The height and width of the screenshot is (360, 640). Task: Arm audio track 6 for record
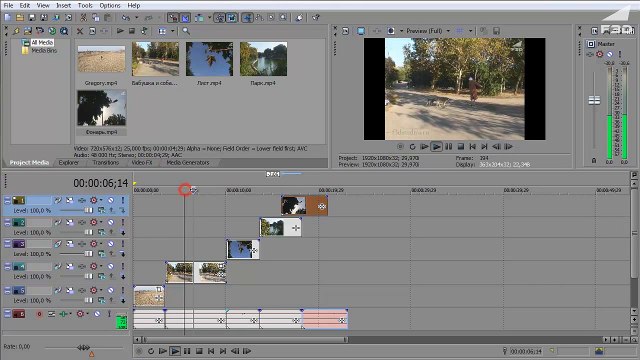tap(39, 314)
